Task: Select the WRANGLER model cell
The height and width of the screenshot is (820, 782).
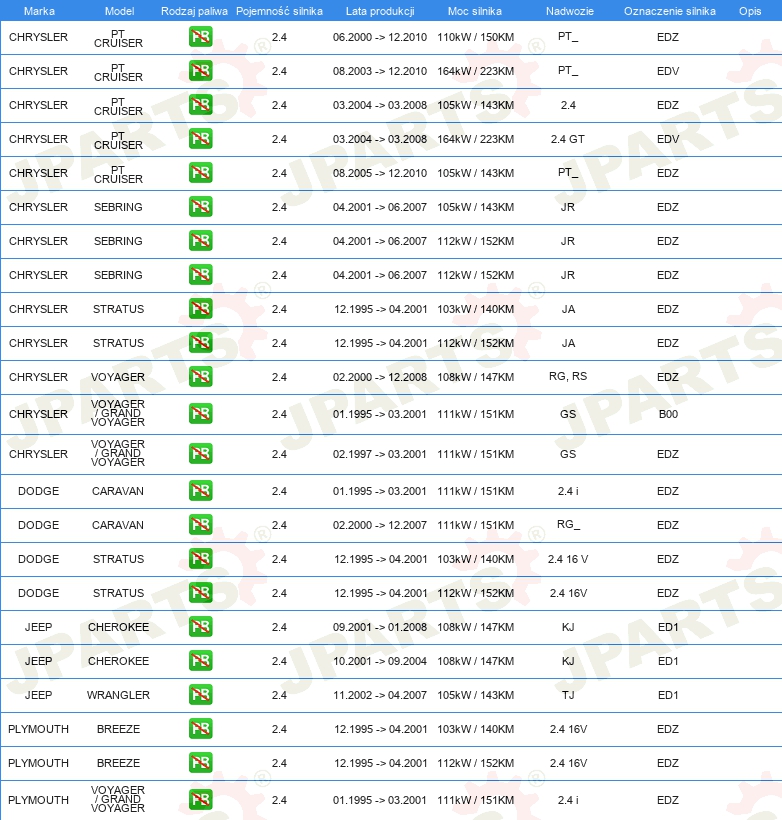Action: pyautogui.click(x=118, y=695)
